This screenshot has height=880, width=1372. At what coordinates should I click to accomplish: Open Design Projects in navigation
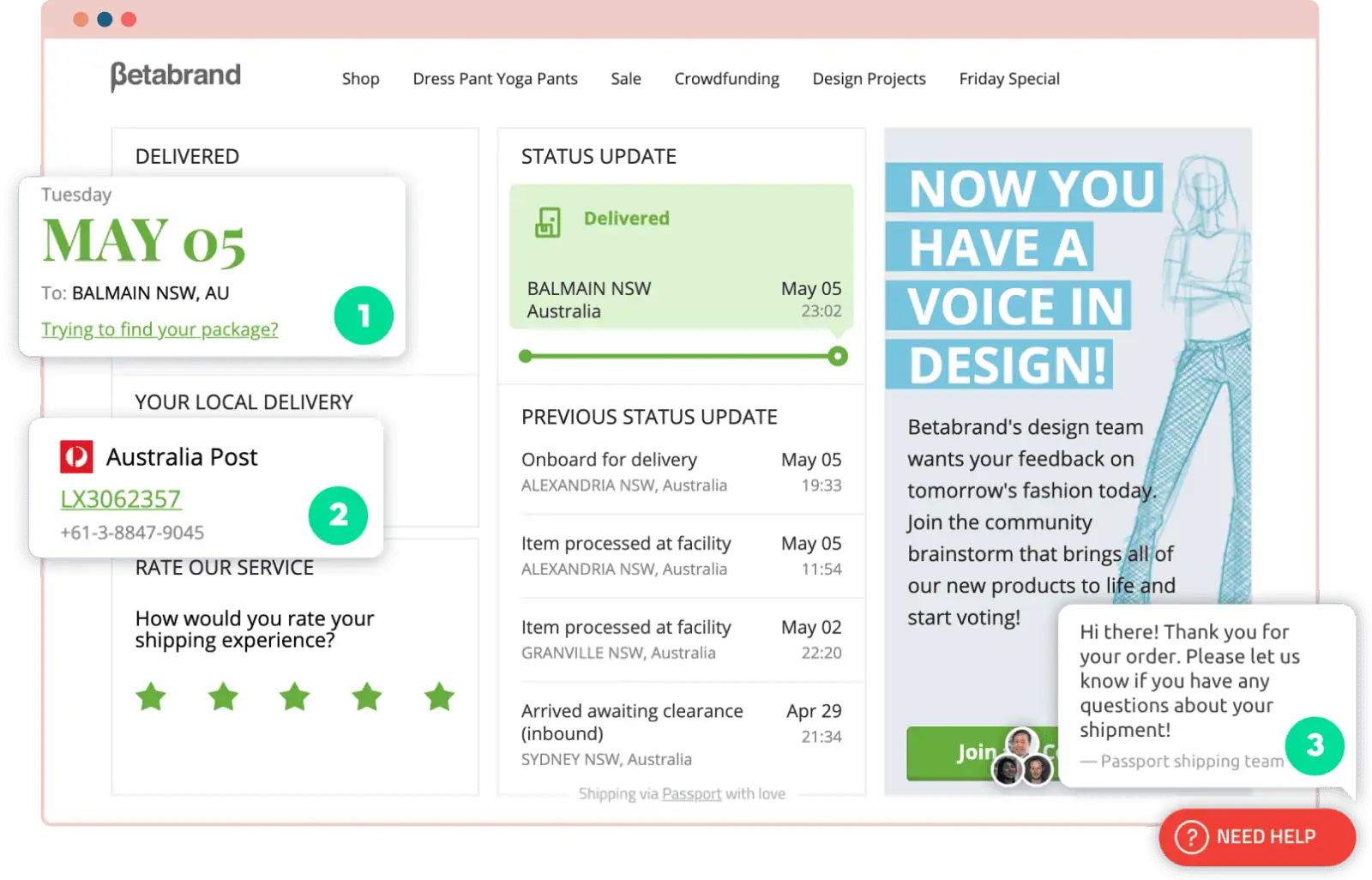pos(870,79)
